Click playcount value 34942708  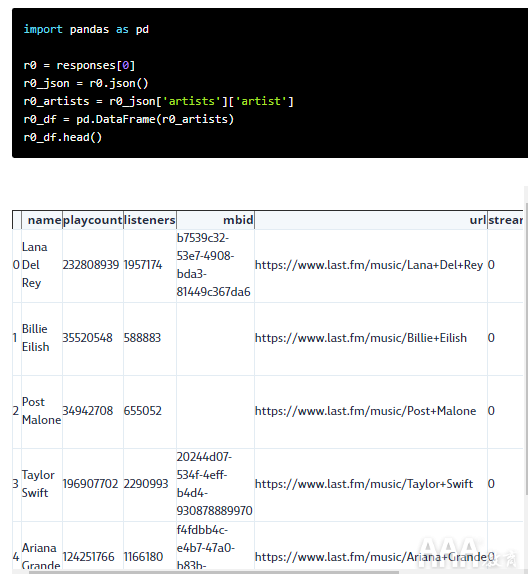click(88, 411)
